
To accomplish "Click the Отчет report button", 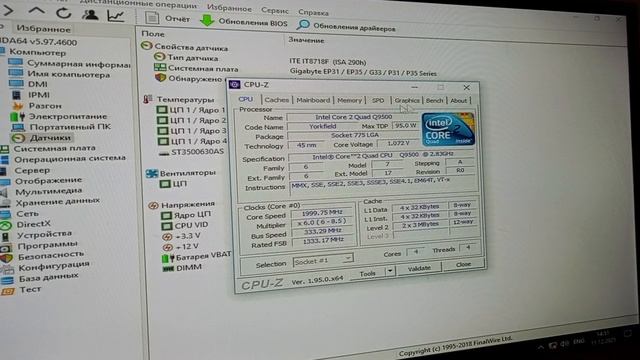I will click(168, 18).
